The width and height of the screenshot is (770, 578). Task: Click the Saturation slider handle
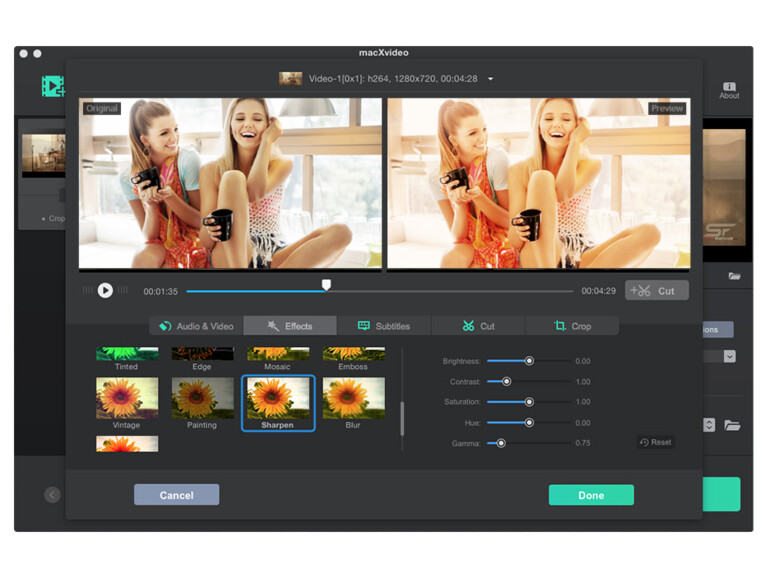coord(529,402)
